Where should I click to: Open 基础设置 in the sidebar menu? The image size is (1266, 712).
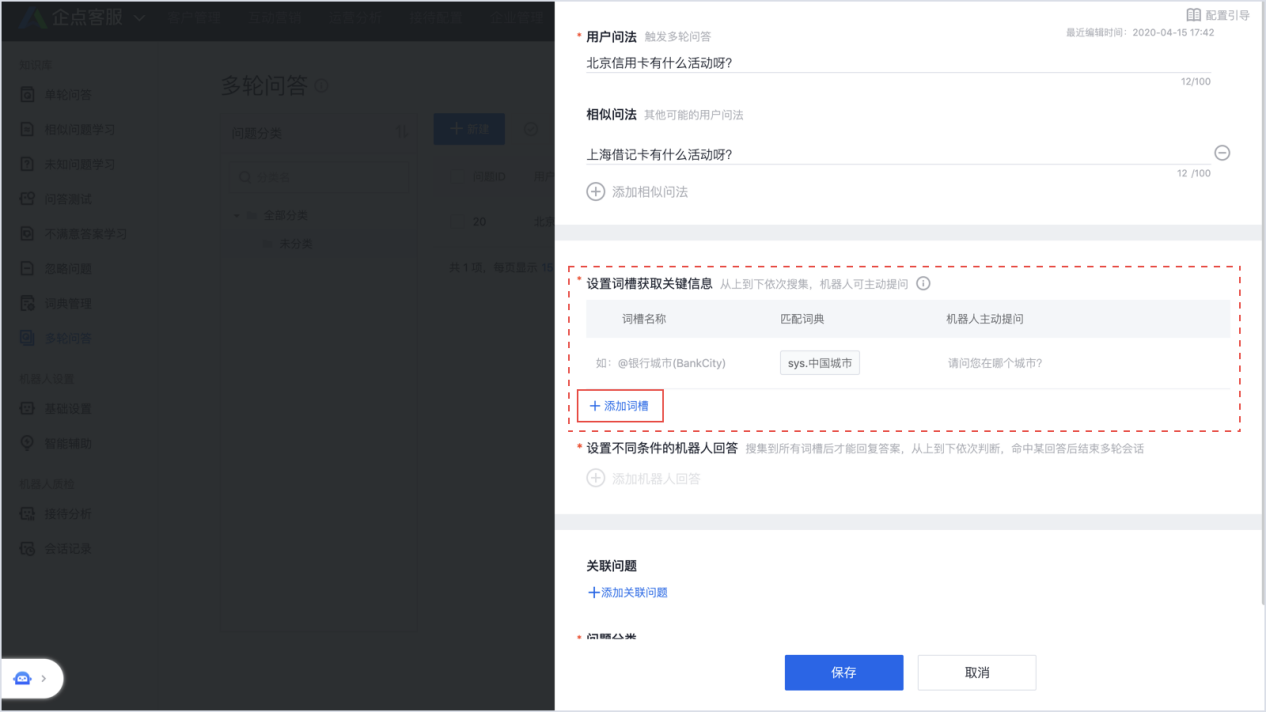[67, 408]
